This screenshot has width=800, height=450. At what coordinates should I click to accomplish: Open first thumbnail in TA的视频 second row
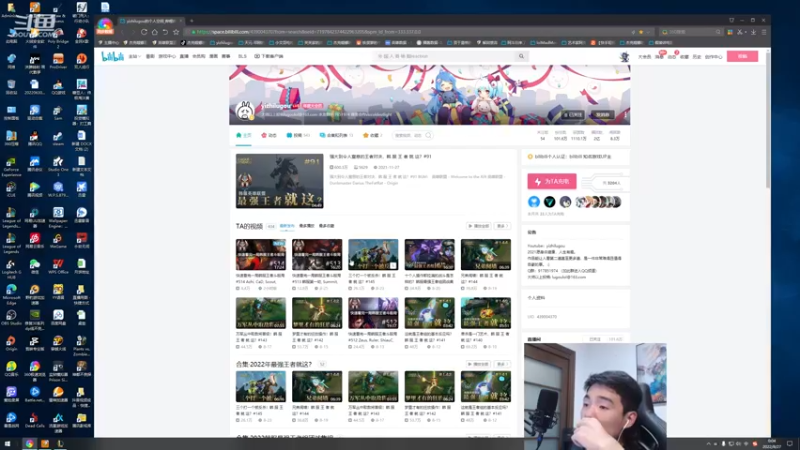[261, 313]
